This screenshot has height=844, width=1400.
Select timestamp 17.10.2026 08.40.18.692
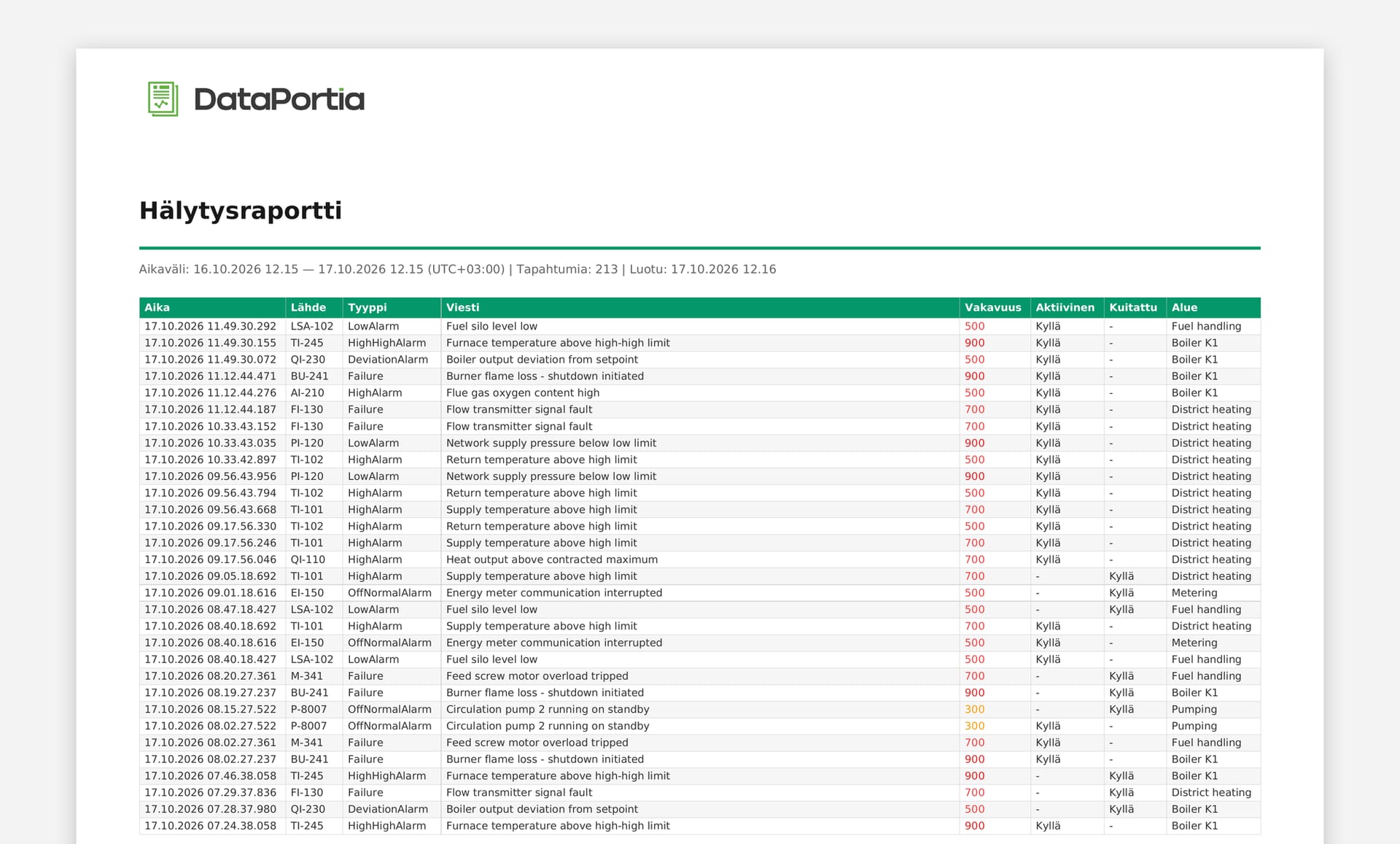pos(210,626)
